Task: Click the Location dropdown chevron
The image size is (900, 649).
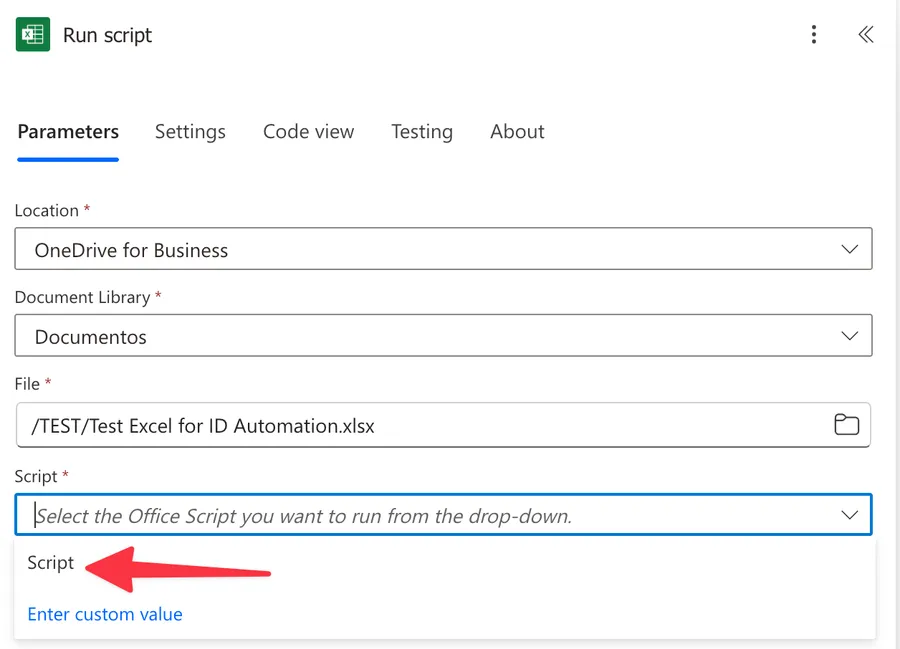Action: click(851, 248)
